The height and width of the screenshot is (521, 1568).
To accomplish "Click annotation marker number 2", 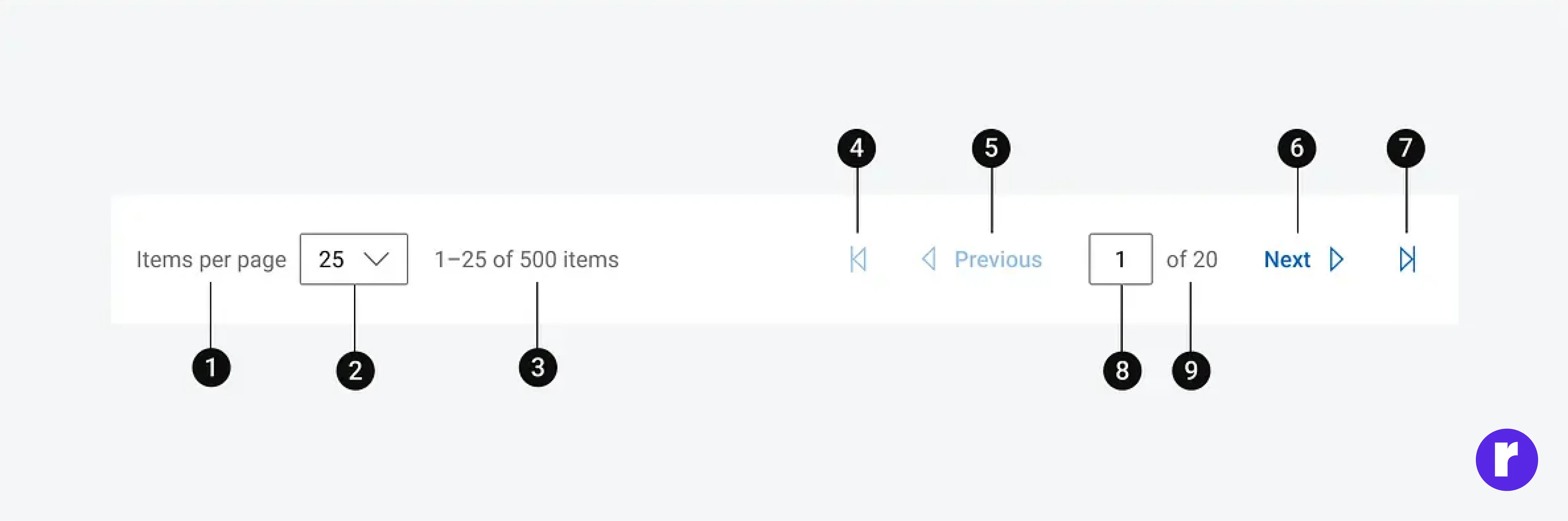I will point(356,370).
